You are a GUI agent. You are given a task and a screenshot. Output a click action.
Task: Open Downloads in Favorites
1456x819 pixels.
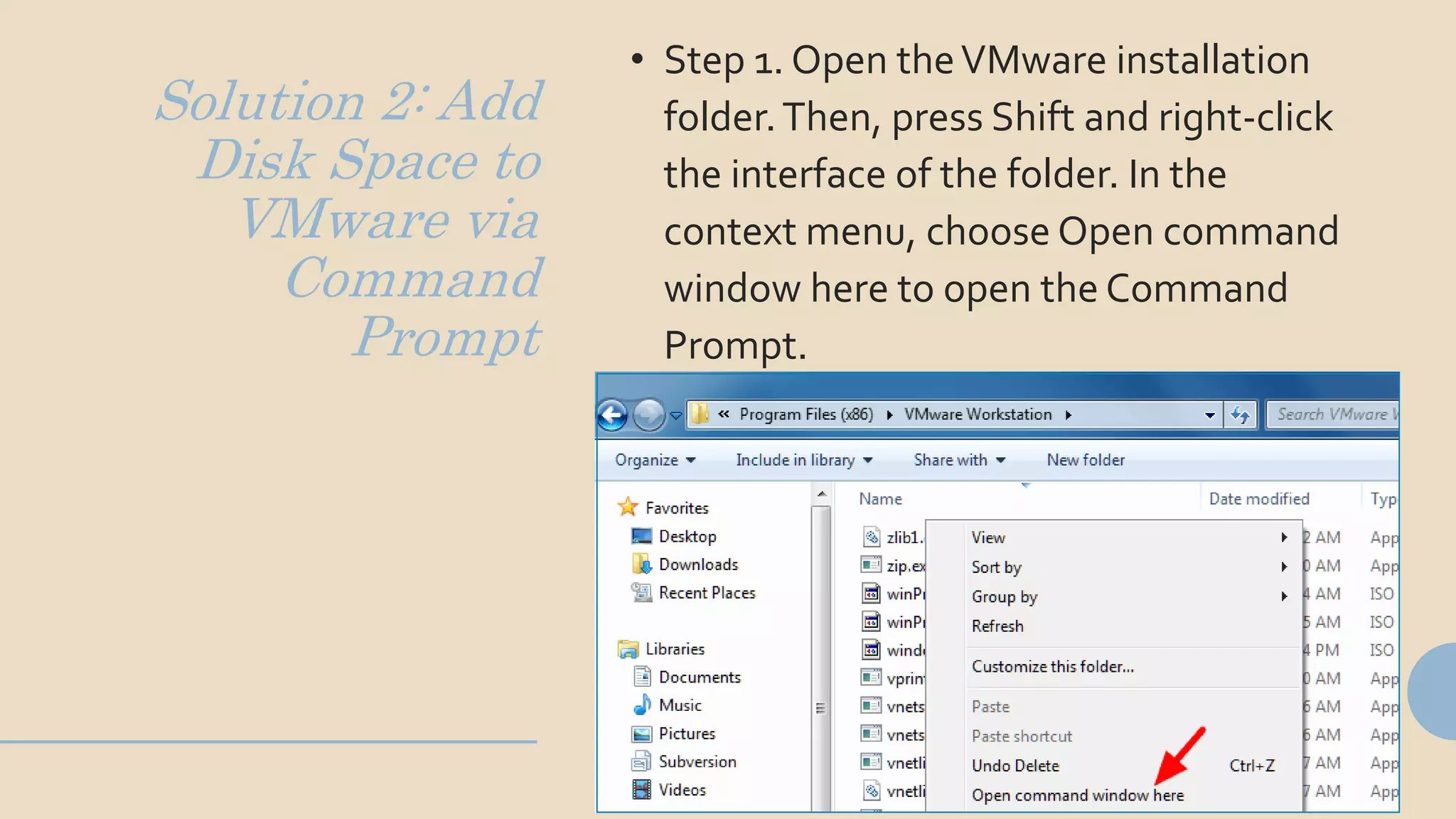click(x=698, y=564)
